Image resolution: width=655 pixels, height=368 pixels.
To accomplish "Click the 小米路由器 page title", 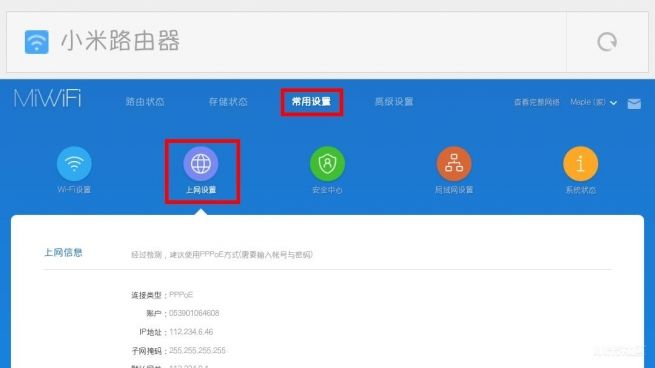I will click(121, 41).
